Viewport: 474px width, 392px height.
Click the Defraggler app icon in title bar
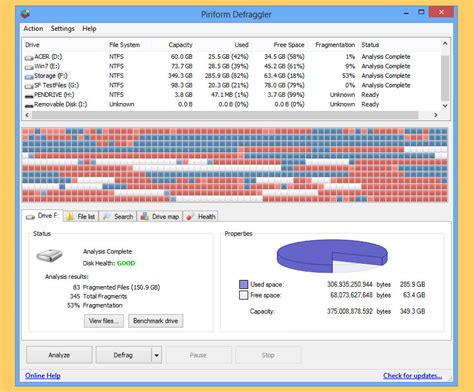[25, 14]
